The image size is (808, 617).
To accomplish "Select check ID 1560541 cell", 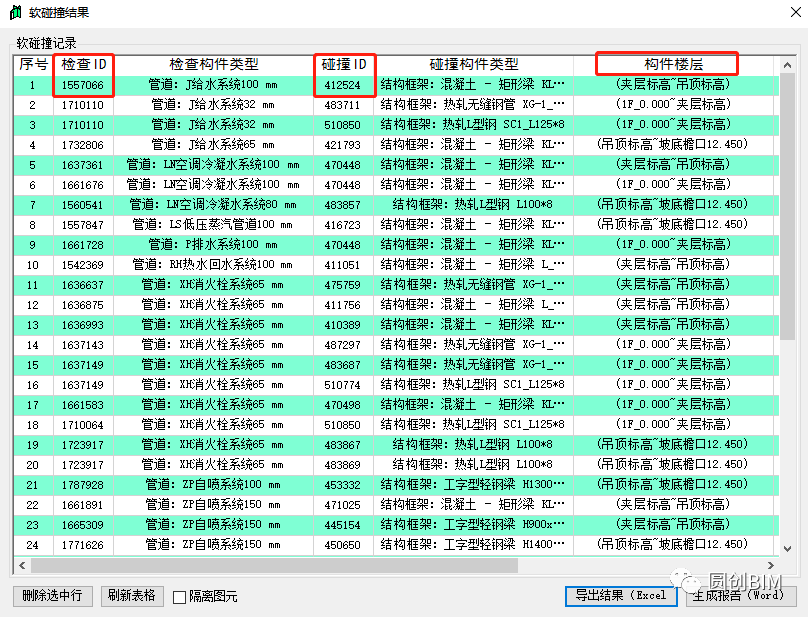I will point(83,205).
